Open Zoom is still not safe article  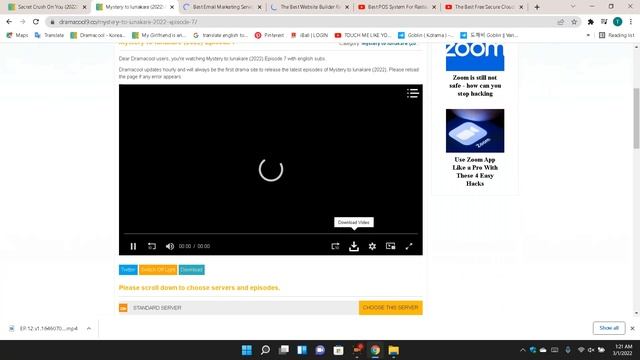tap(475, 86)
